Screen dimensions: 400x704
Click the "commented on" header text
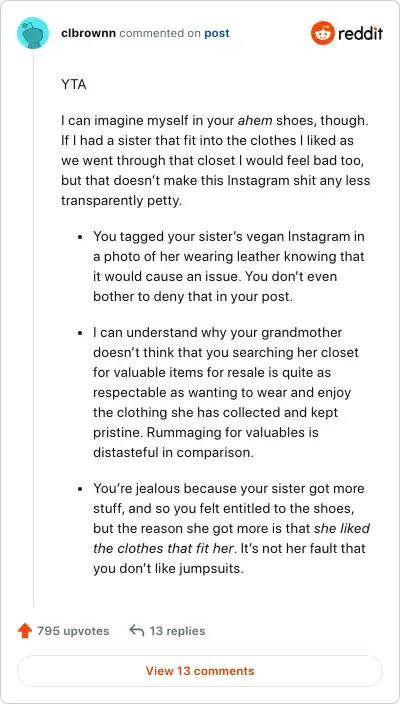(x=160, y=33)
